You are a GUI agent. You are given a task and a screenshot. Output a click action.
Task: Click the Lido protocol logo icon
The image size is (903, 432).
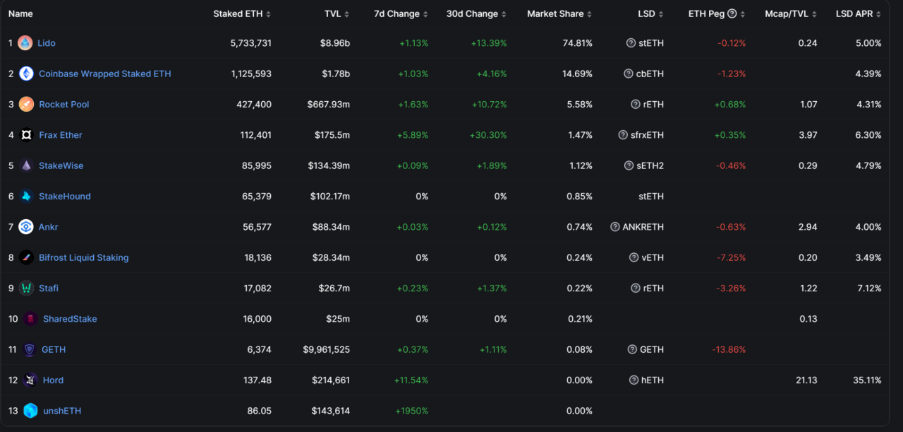point(25,43)
